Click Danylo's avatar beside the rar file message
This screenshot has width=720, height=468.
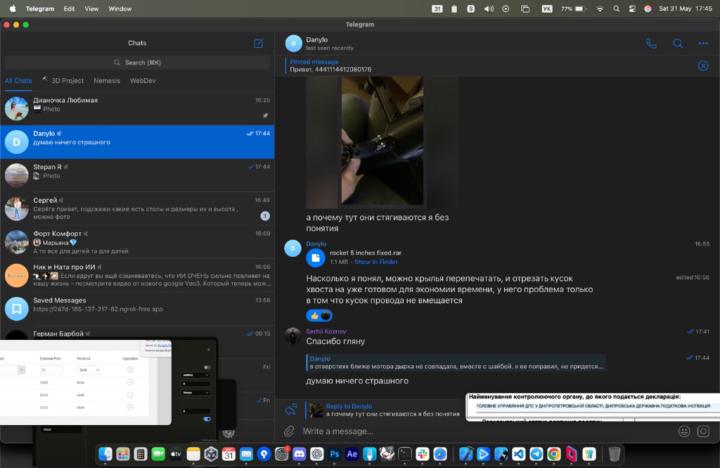[293, 248]
